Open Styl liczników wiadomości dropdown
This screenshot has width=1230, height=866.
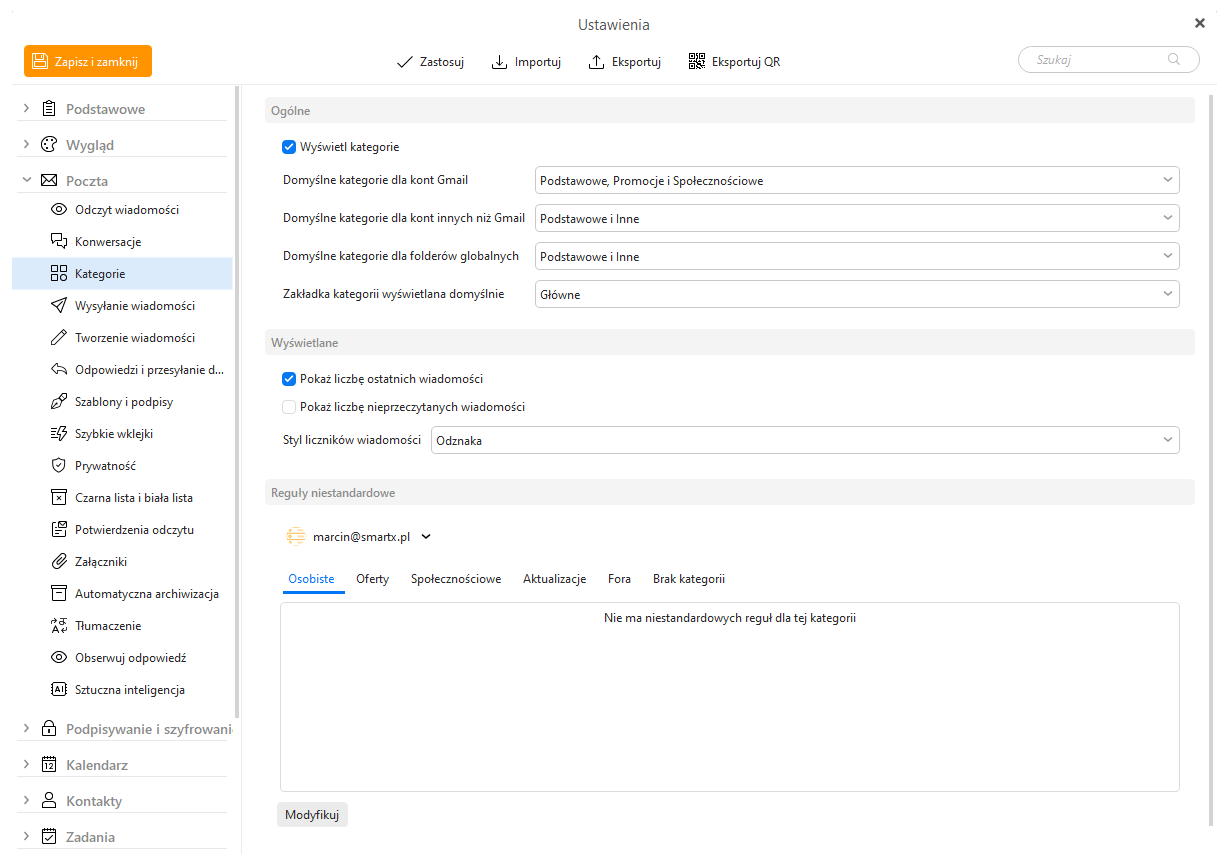point(804,440)
